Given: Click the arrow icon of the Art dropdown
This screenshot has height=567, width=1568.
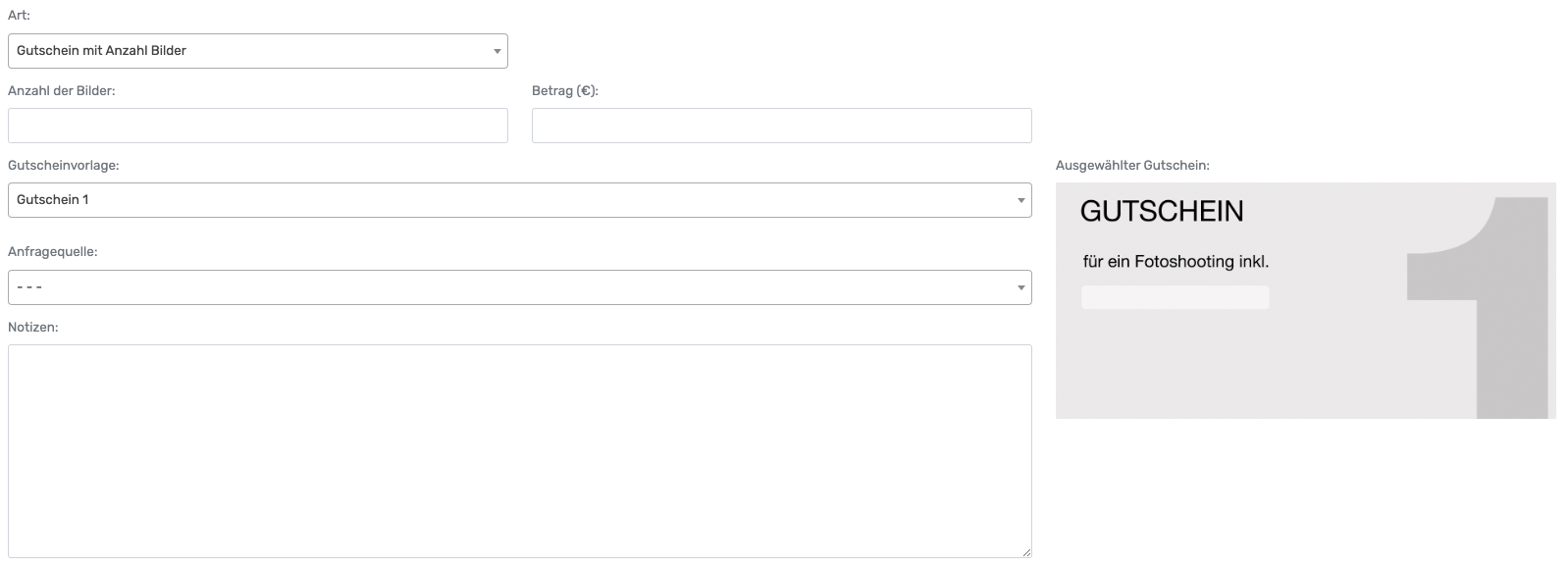Looking at the screenshot, I should pos(497,51).
